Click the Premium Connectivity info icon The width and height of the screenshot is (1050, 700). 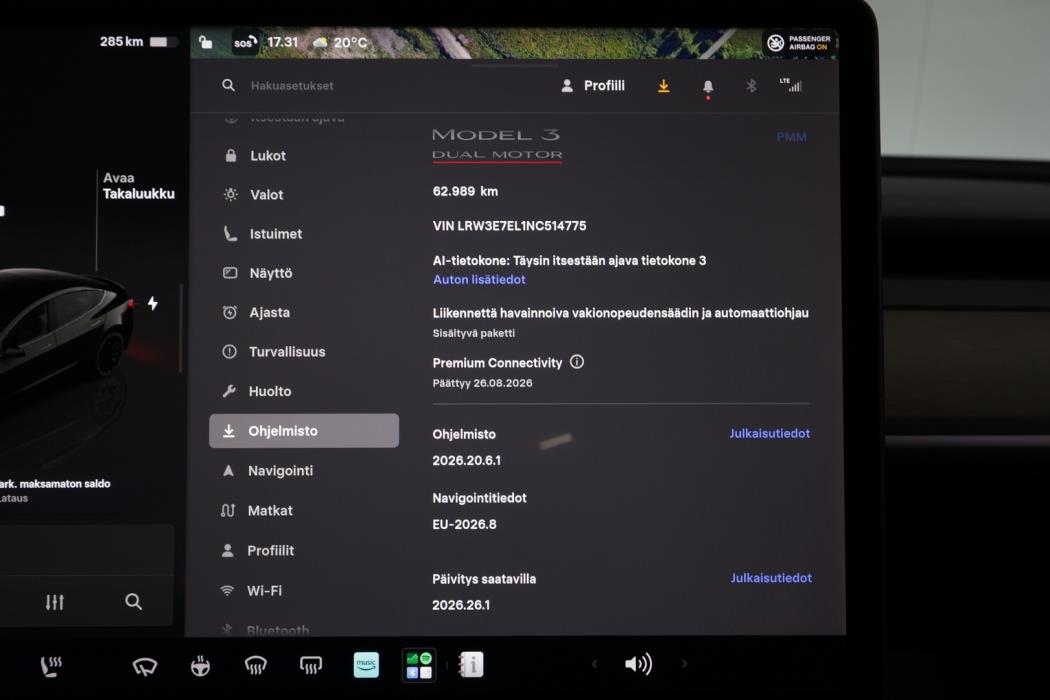[x=577, y=362]
